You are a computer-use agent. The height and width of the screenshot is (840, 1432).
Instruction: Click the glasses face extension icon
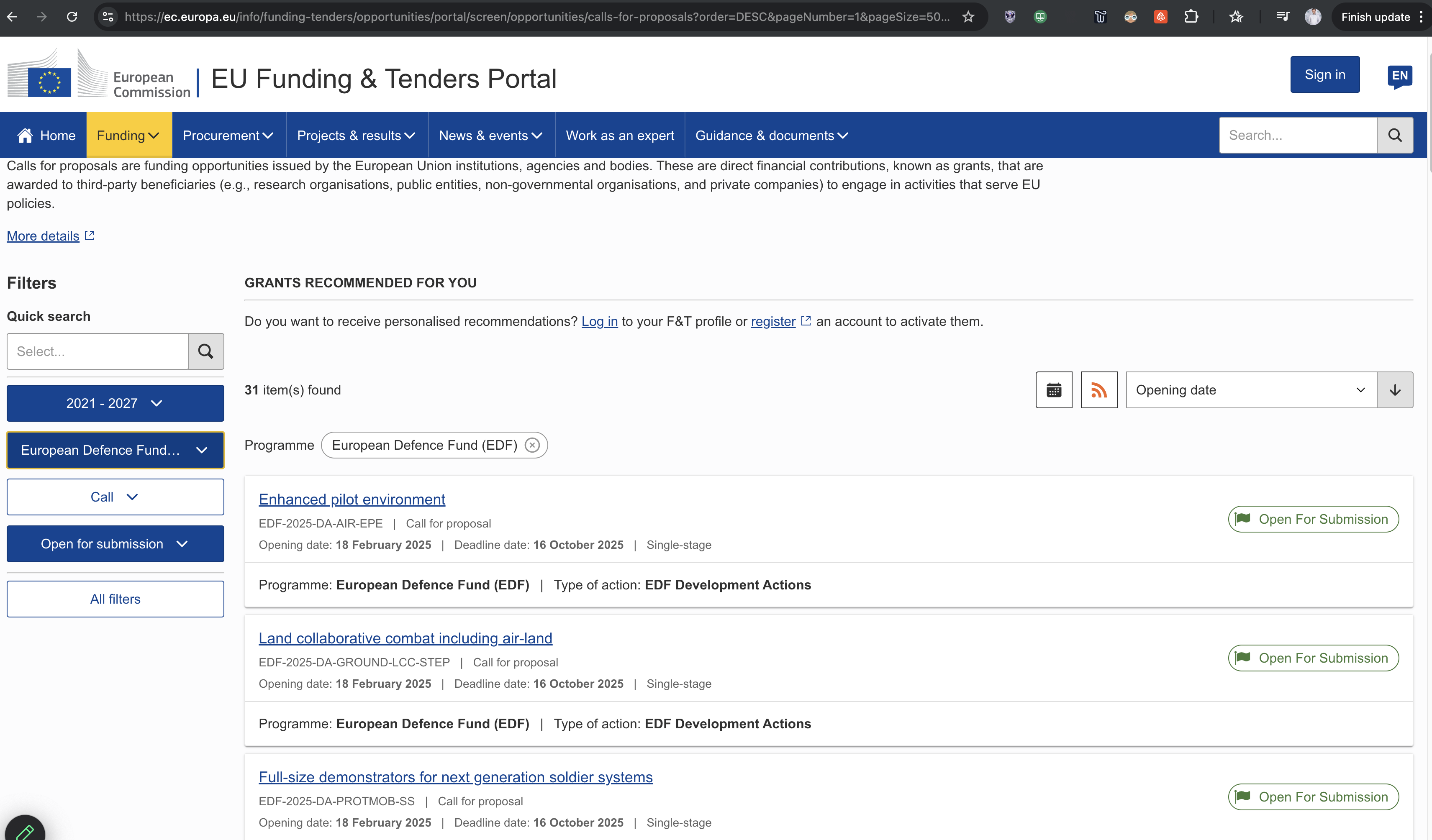(1130, 16)
